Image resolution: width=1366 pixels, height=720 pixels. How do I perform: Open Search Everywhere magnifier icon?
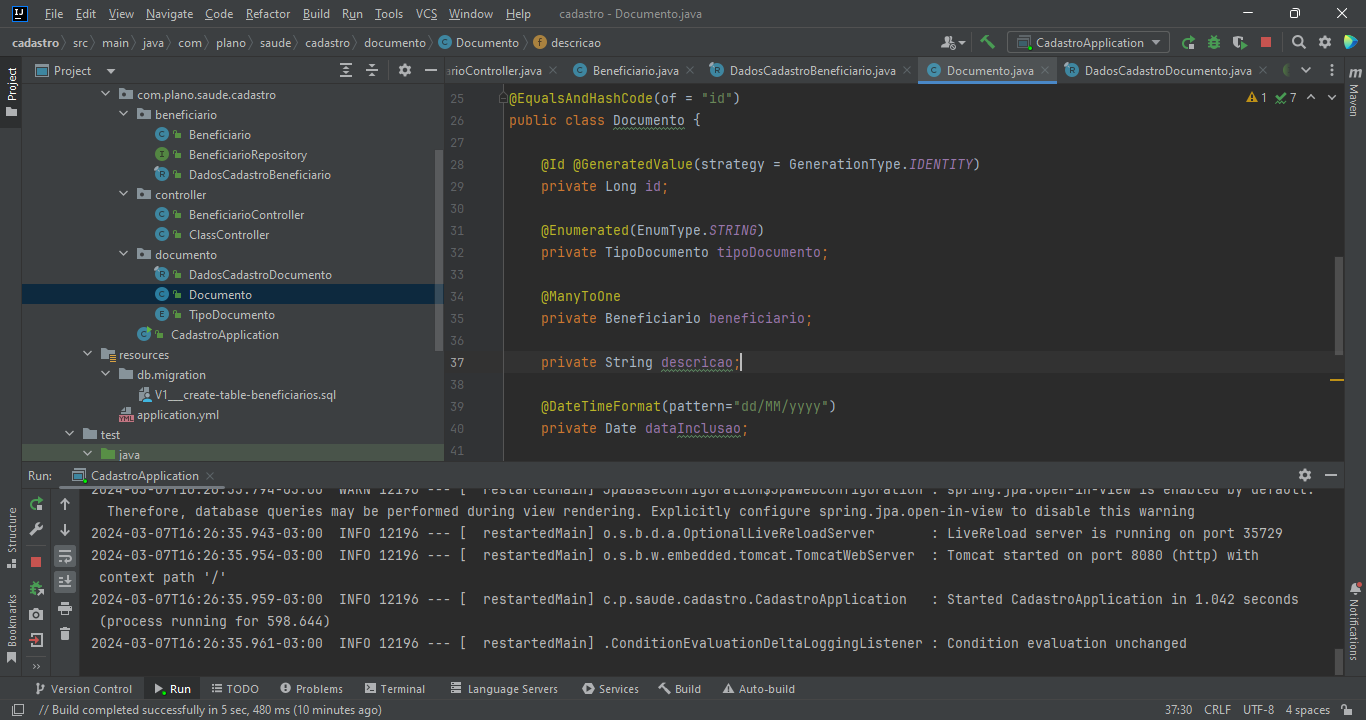pyautogui.click(x=1299, y=42)
